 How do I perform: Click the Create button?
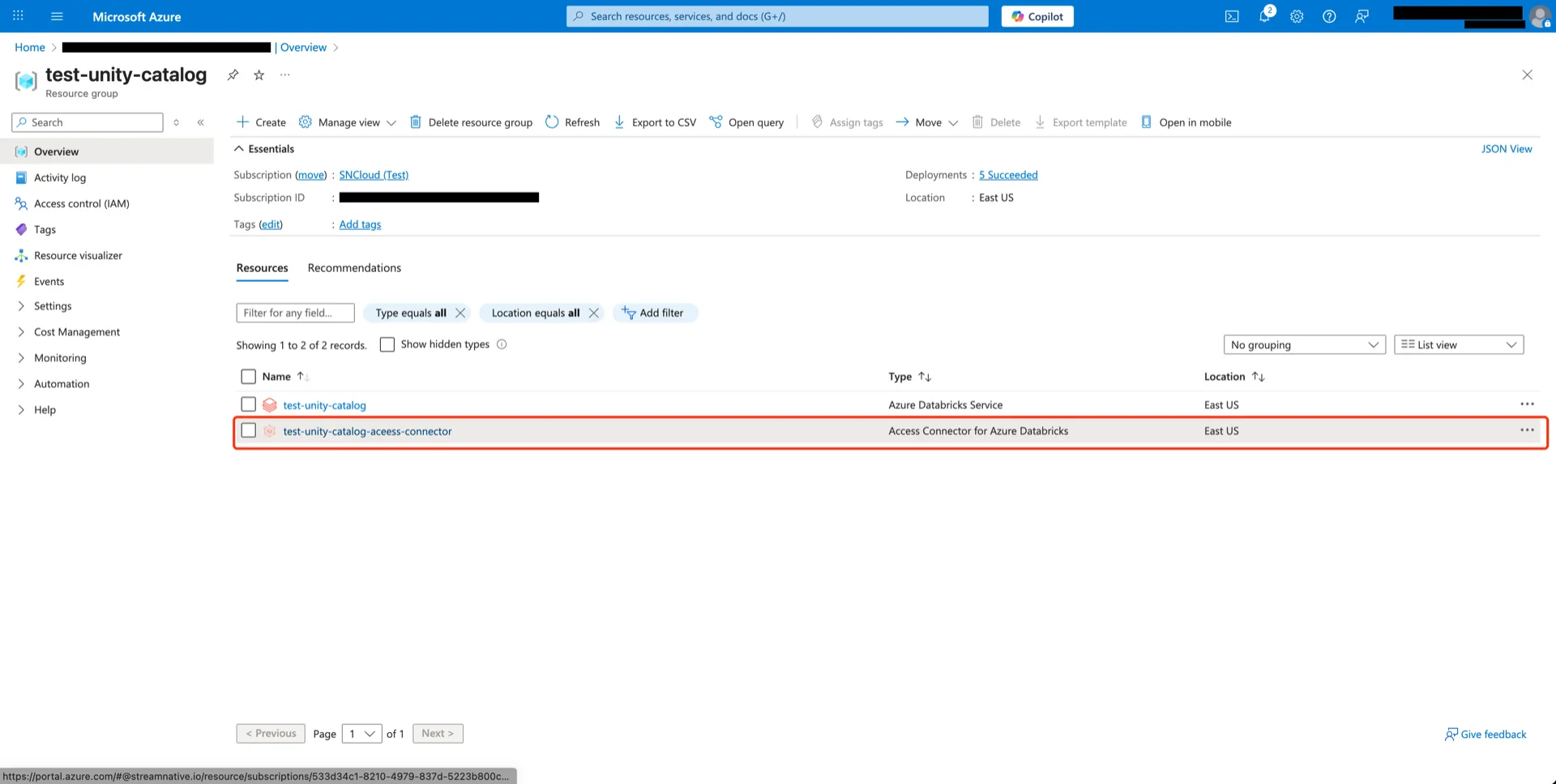tap(261, 122)
